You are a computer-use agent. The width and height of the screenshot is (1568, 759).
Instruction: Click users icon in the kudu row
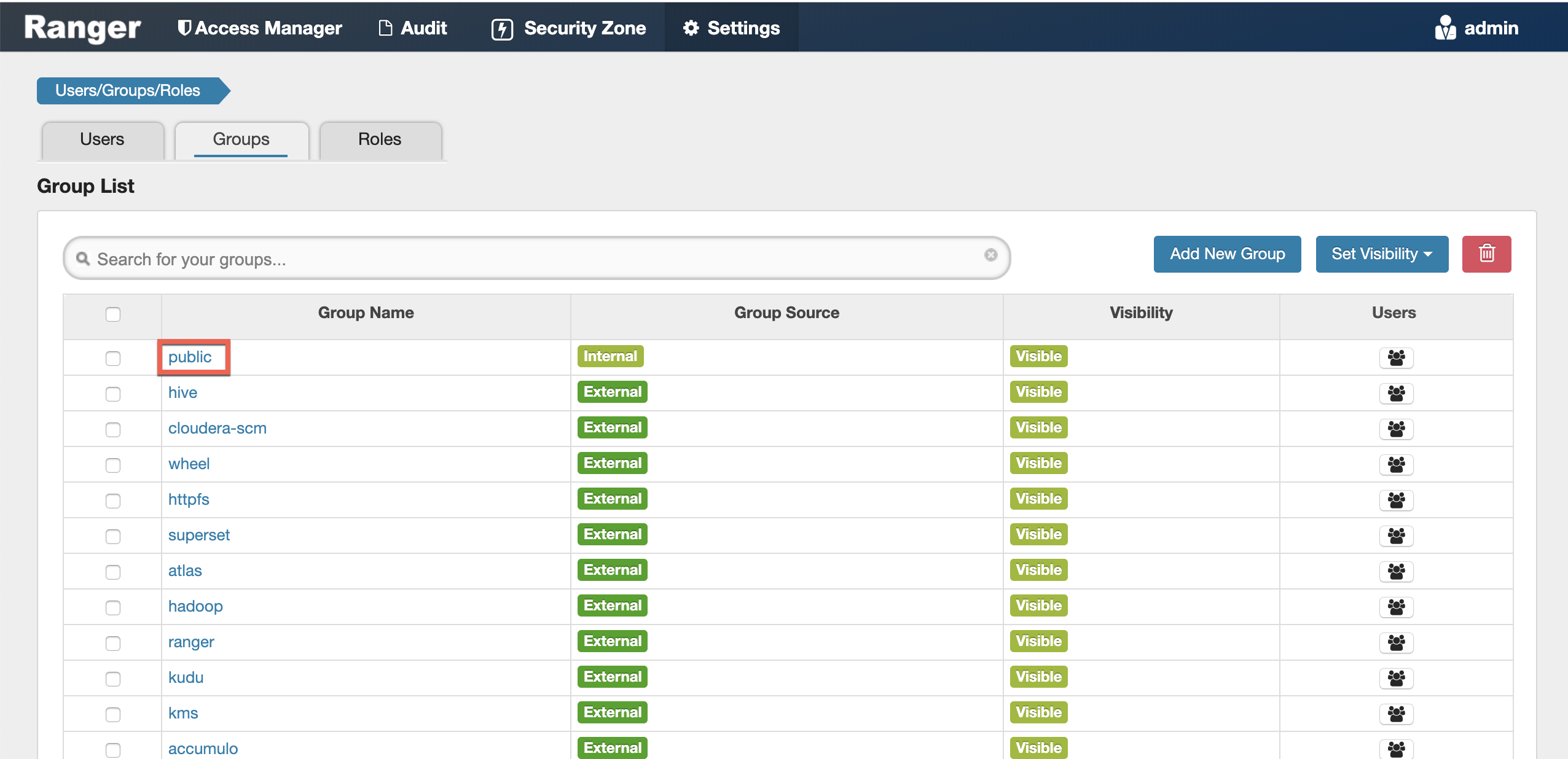[x=1395, y=678]
